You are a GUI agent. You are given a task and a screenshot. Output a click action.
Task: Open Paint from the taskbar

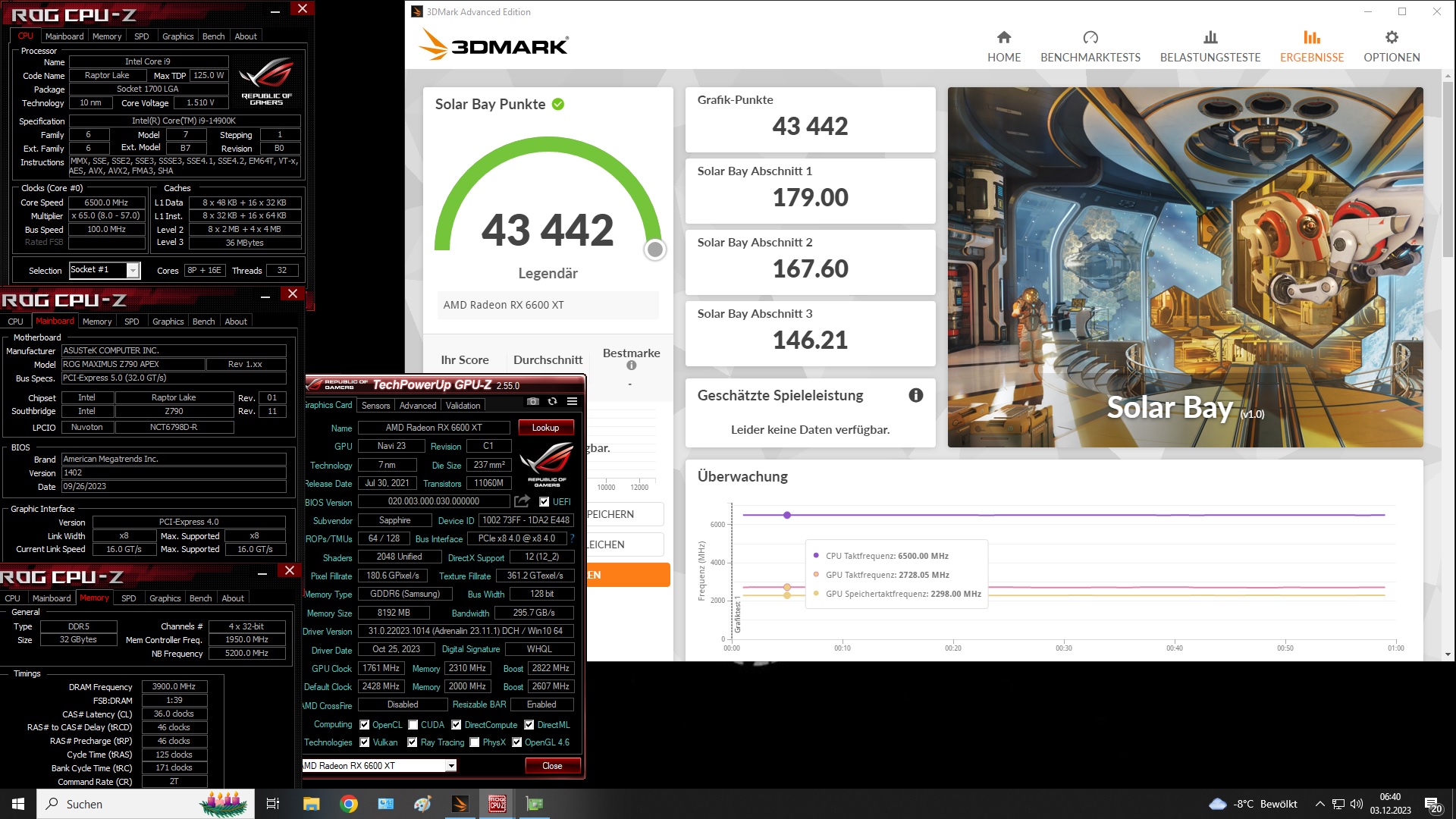coord(423,804)
